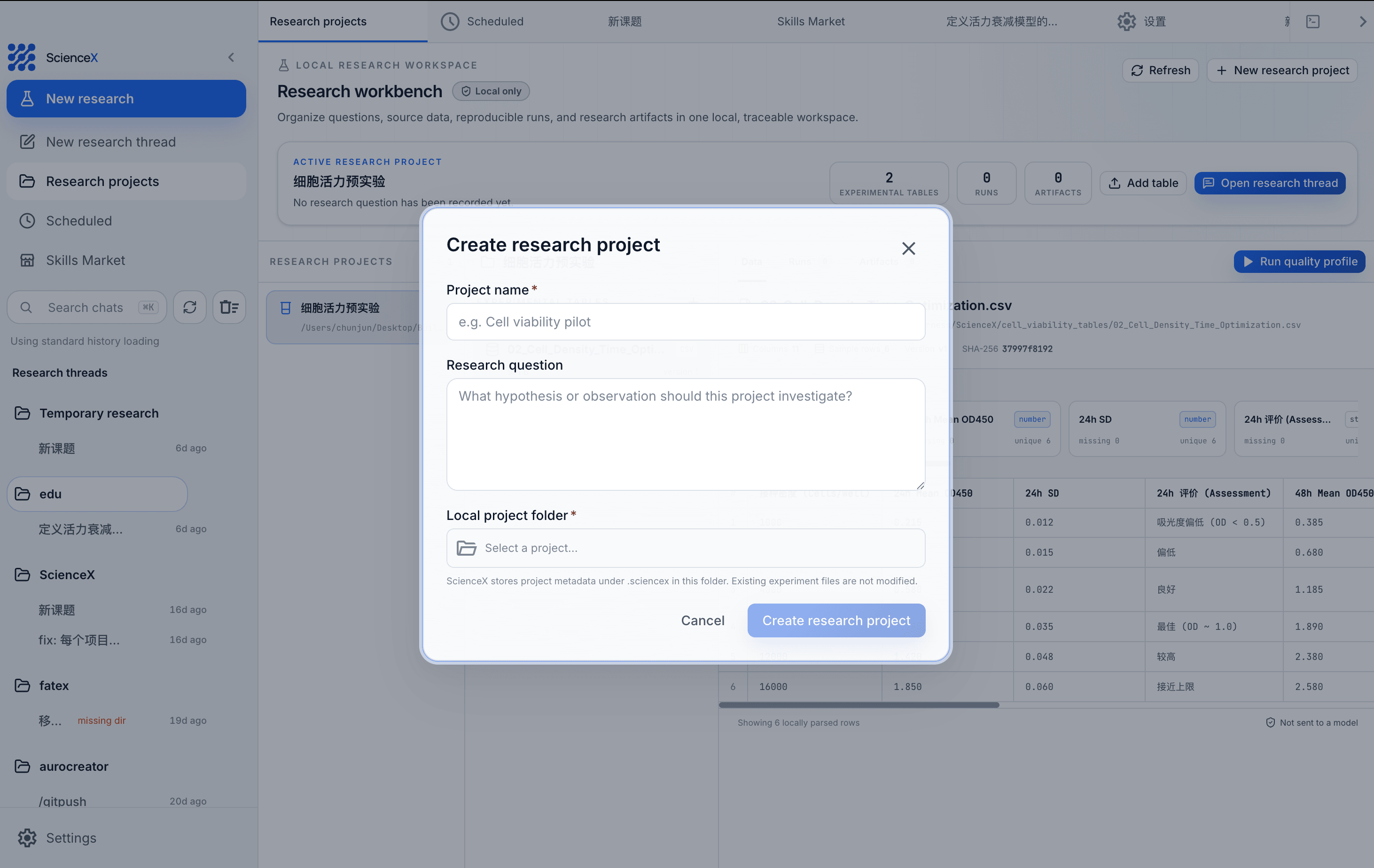Click the Create research project submit button

point(836,620)
